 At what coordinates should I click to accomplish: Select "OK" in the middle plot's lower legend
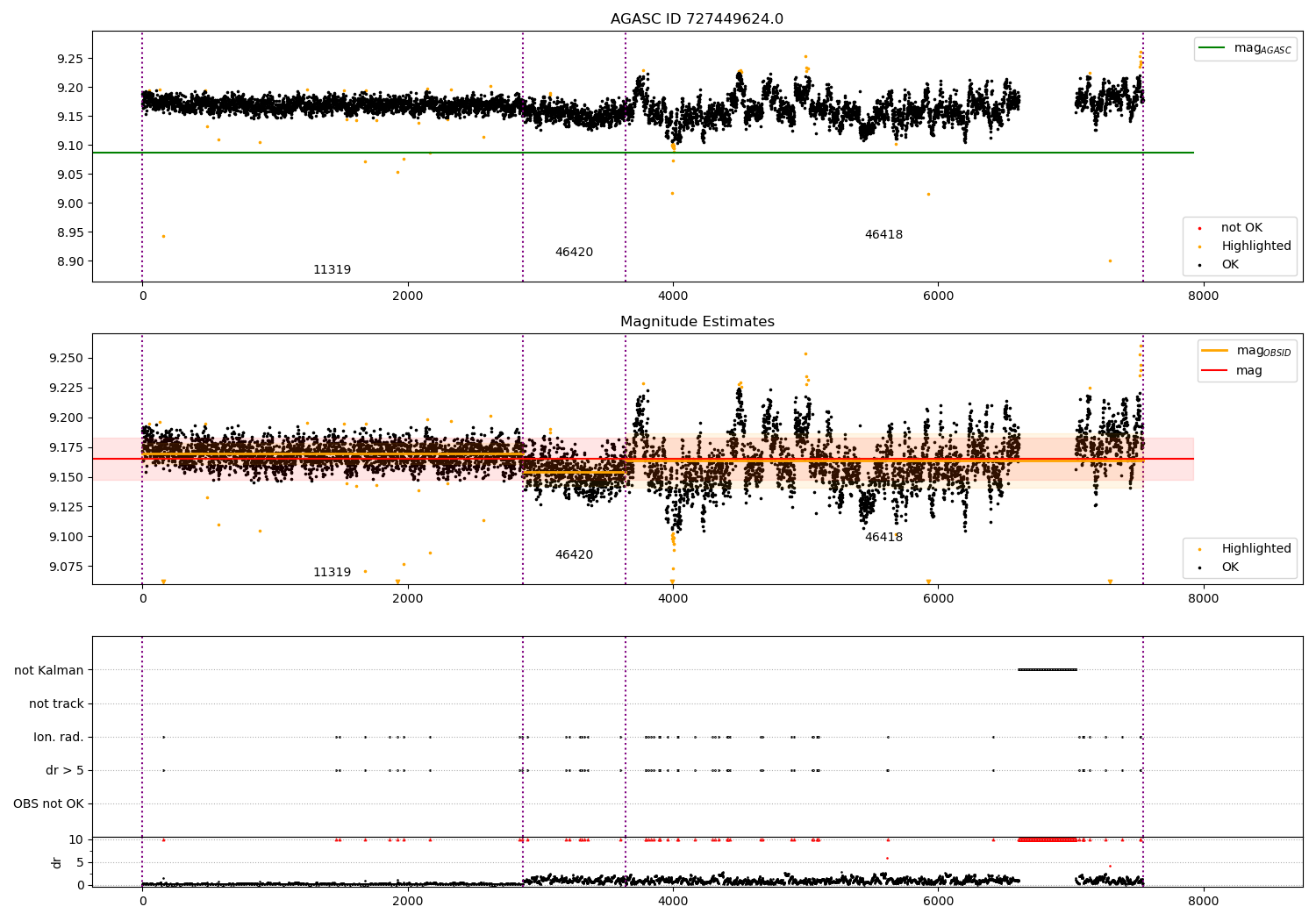point(1230,568)
